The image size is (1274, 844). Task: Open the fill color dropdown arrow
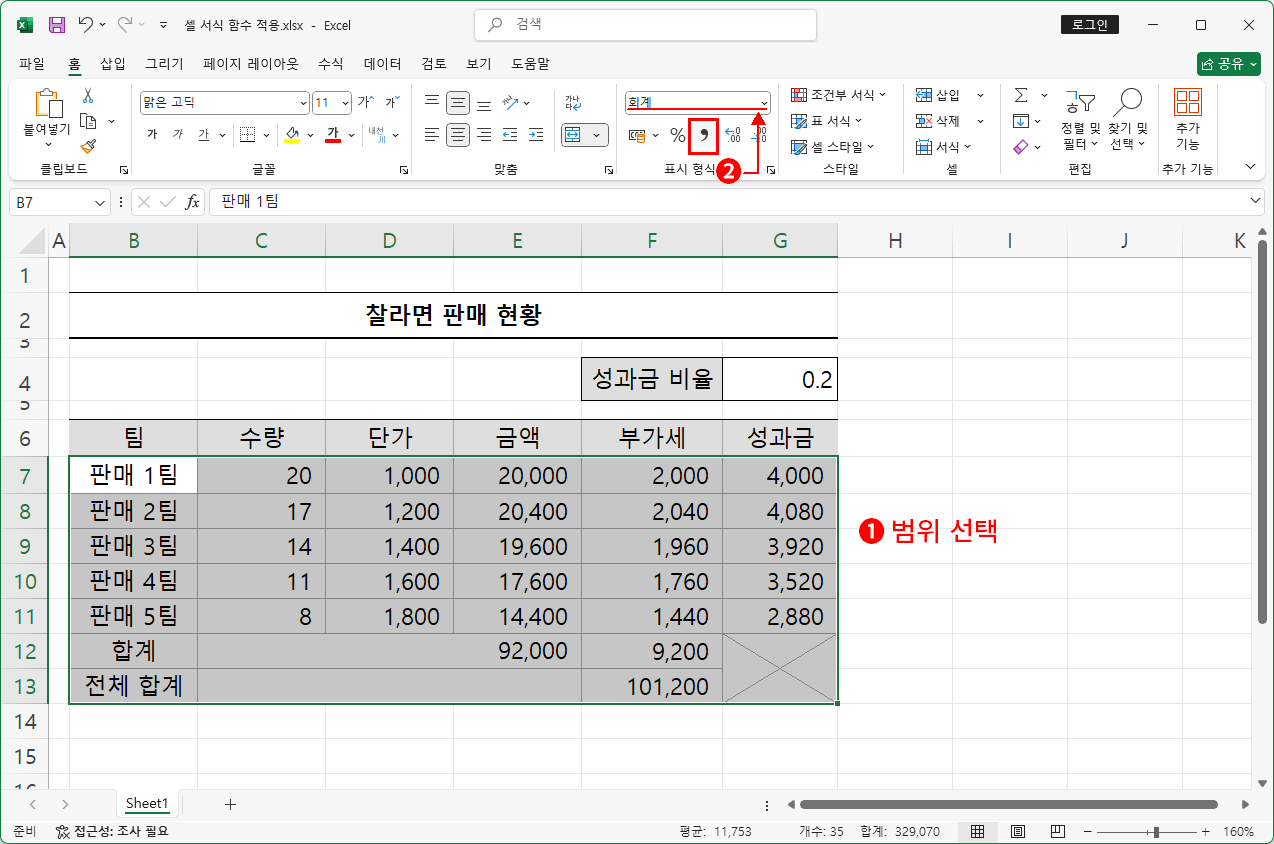310,135
